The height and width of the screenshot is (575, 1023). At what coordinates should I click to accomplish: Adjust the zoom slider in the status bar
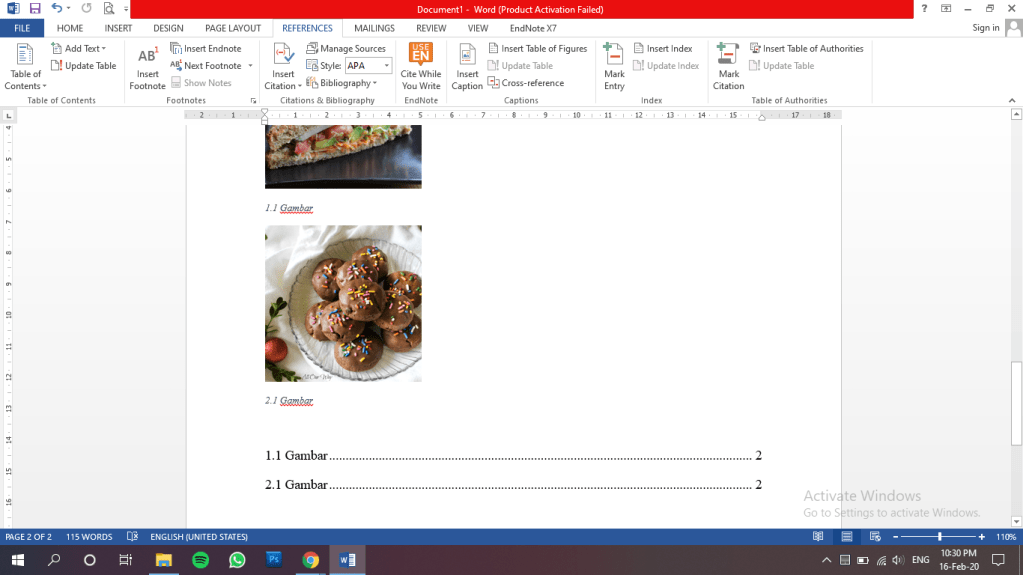pyautogui.click(x=939, y=537)
